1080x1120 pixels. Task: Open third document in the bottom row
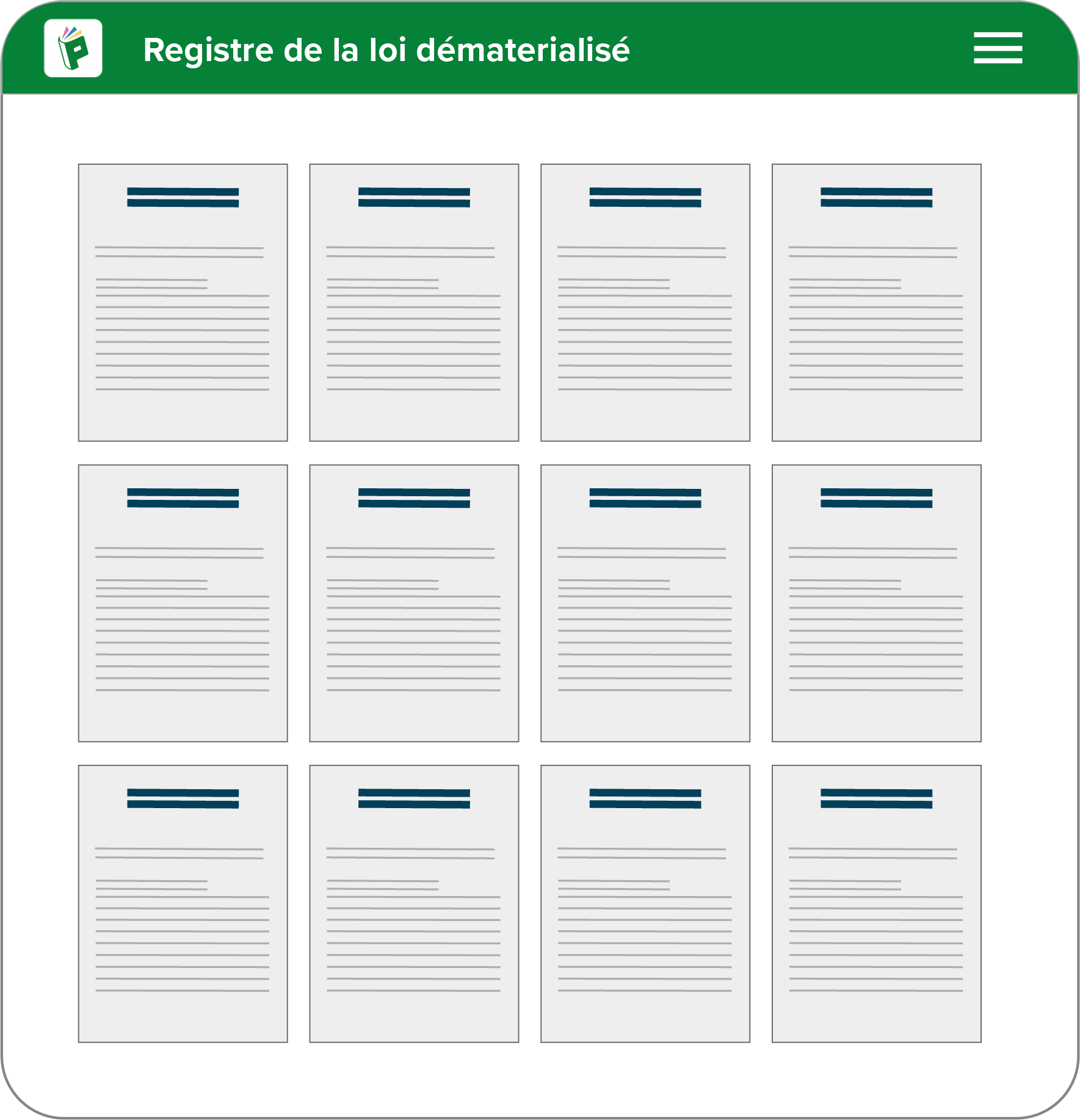pos(645,903)
